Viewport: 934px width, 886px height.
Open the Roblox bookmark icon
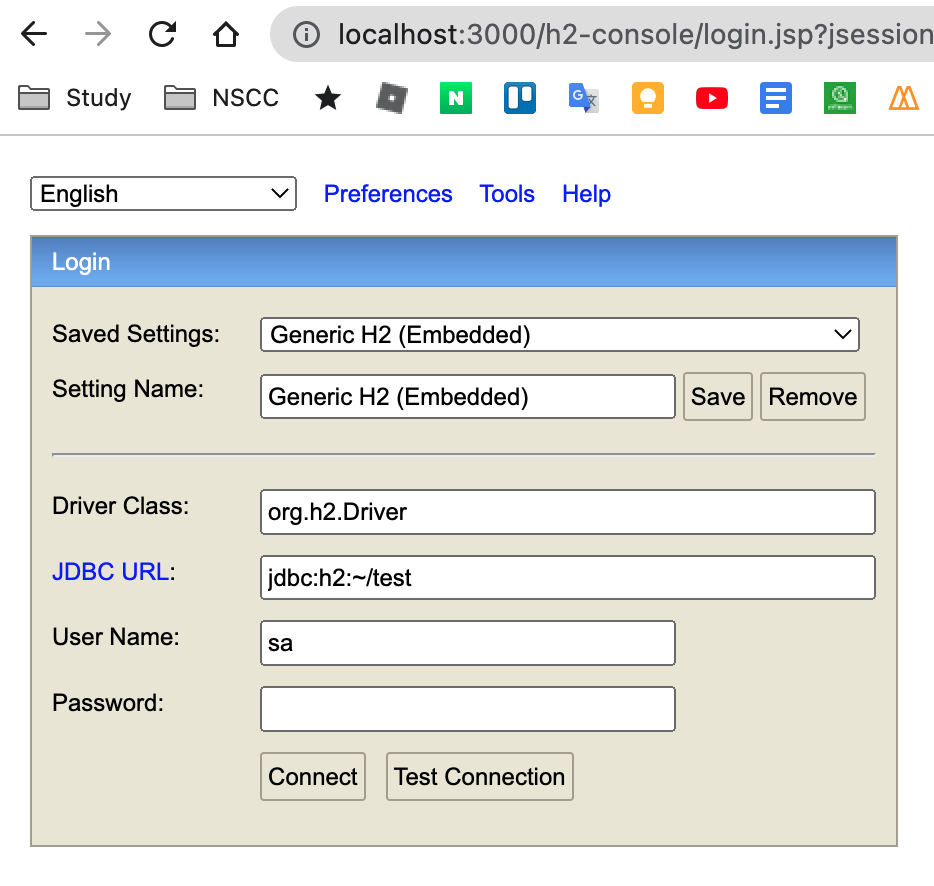392,98
